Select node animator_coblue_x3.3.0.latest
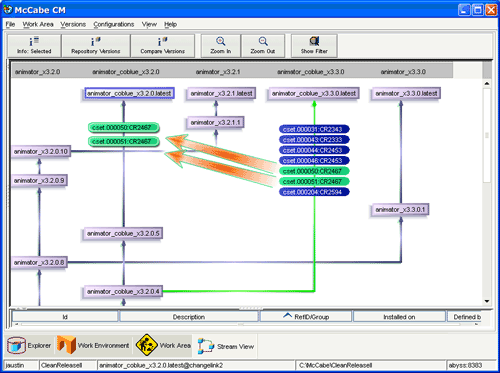500x373 pixels. pyautogui.click(x=314, y=93)
